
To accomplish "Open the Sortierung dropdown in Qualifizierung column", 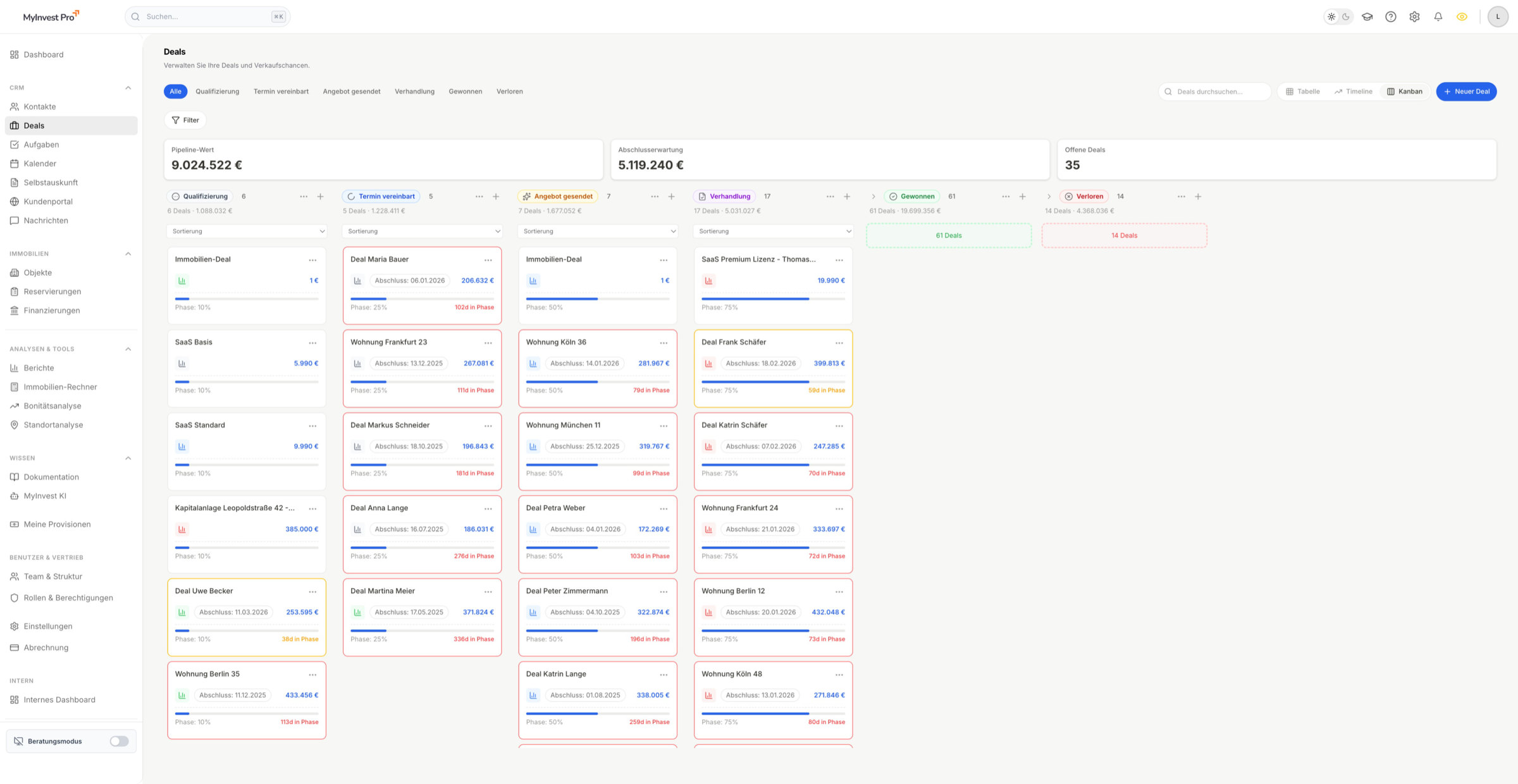I will (246, 231).
